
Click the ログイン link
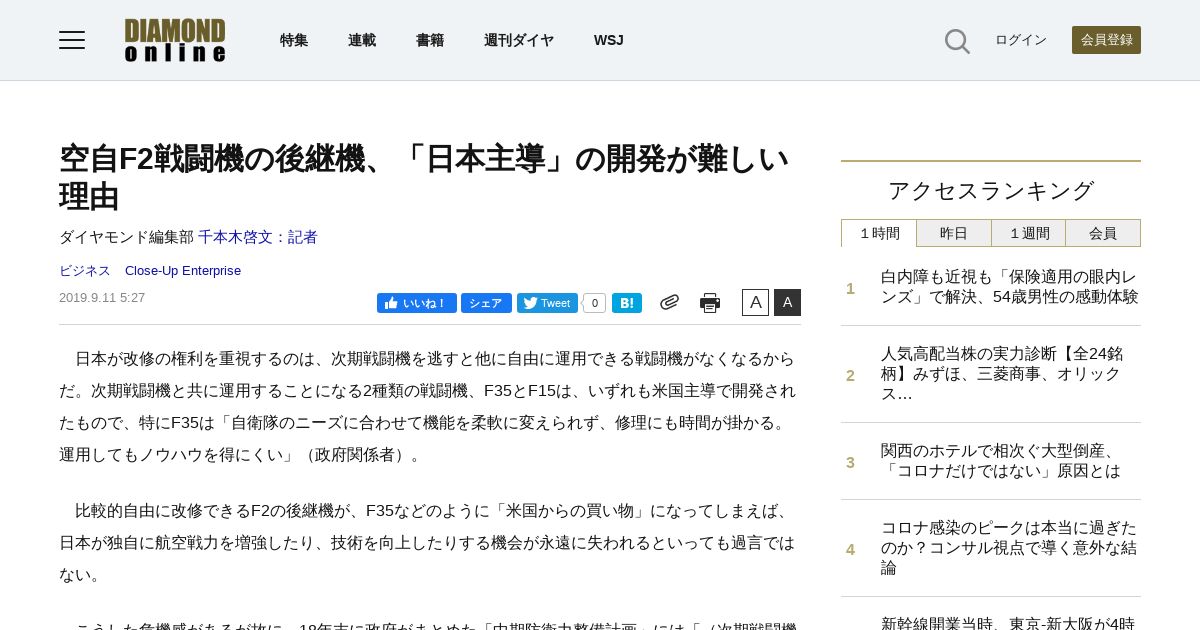(1021, 40)
